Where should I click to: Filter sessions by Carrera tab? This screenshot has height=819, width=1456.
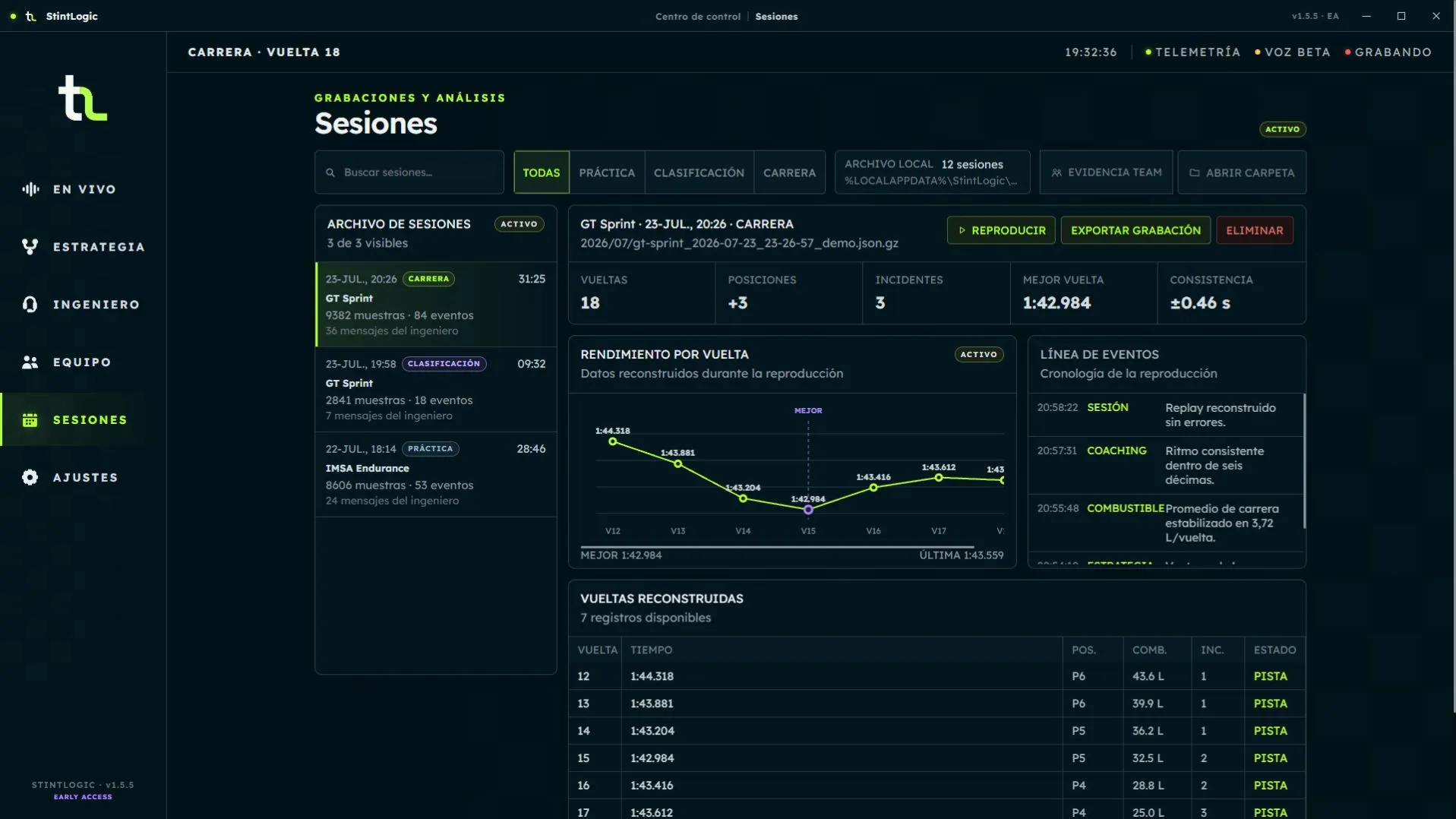pos(789,172)
